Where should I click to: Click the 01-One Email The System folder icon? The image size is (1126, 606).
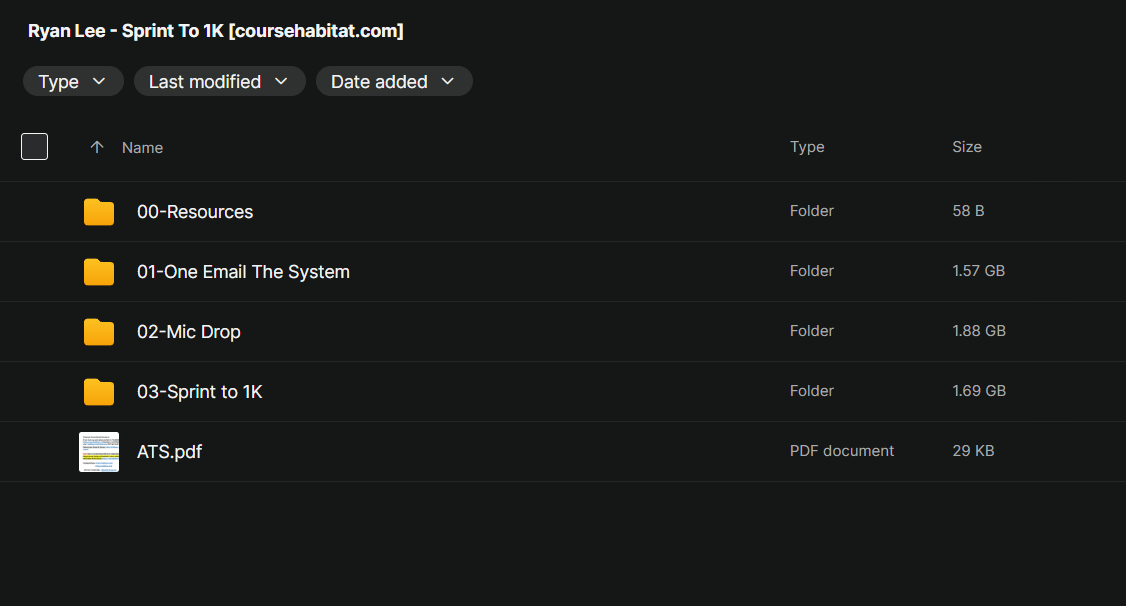point(99,272)
